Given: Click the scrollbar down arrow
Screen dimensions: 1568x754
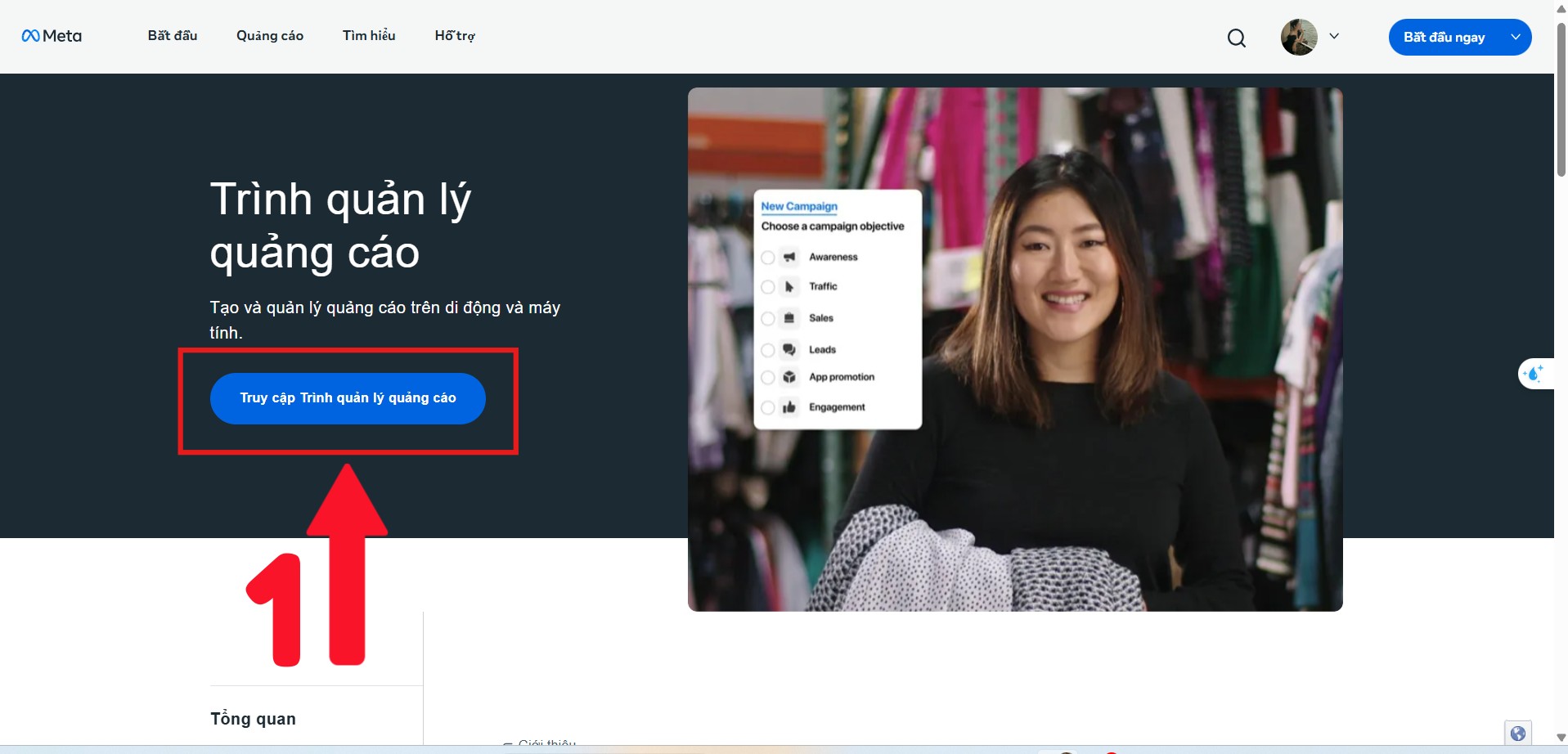Looking at the screenshot, I should pyautogui.click(x=1561, y=737).
